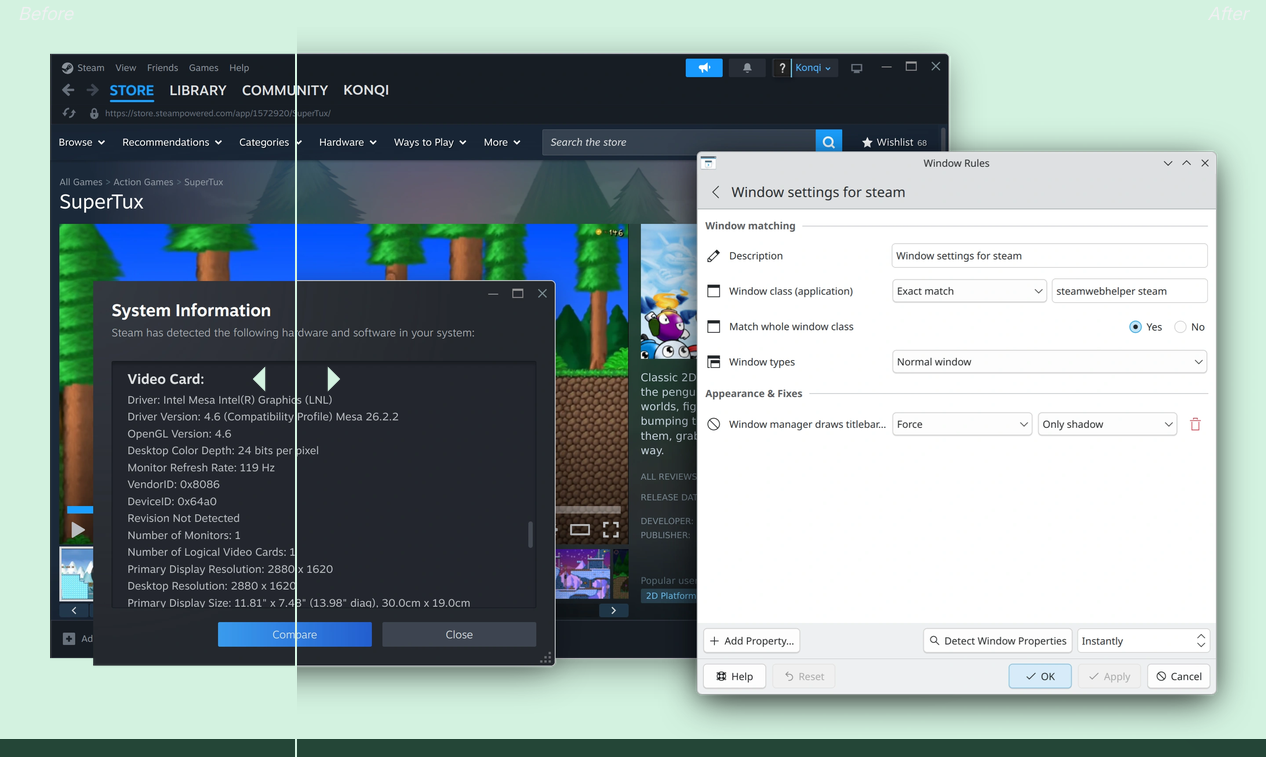Switch to the COMMUNITY tab
The height and width of the screenshot is (757, 1266).
pos(285,90)
